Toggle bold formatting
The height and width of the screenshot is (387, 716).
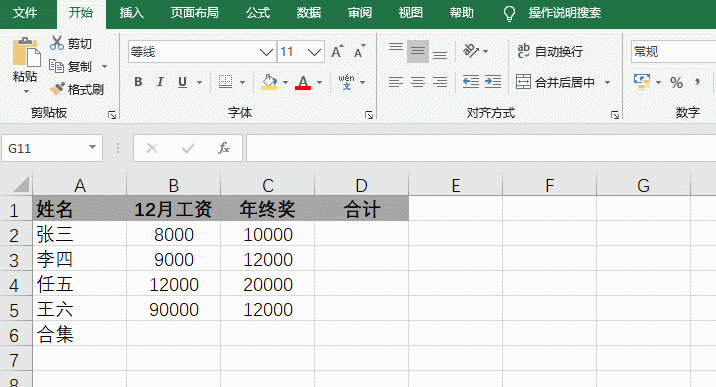(x=138, y=82)
